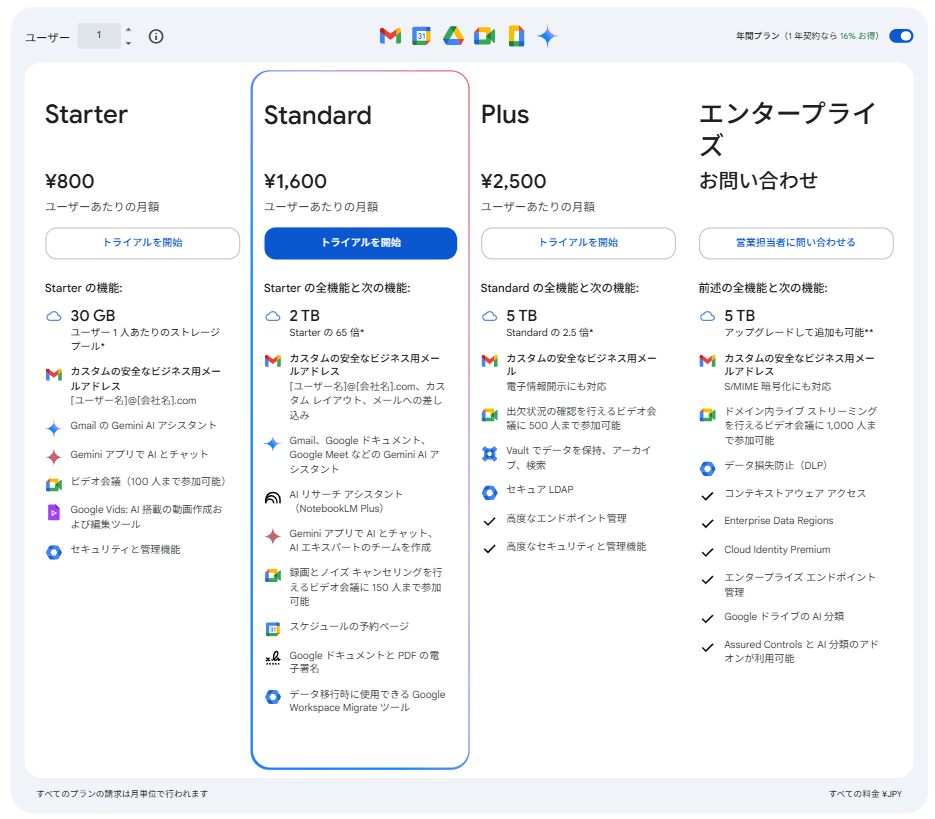
Task: Click the ¥2,500 price text
Action: [x=513, y=181]
